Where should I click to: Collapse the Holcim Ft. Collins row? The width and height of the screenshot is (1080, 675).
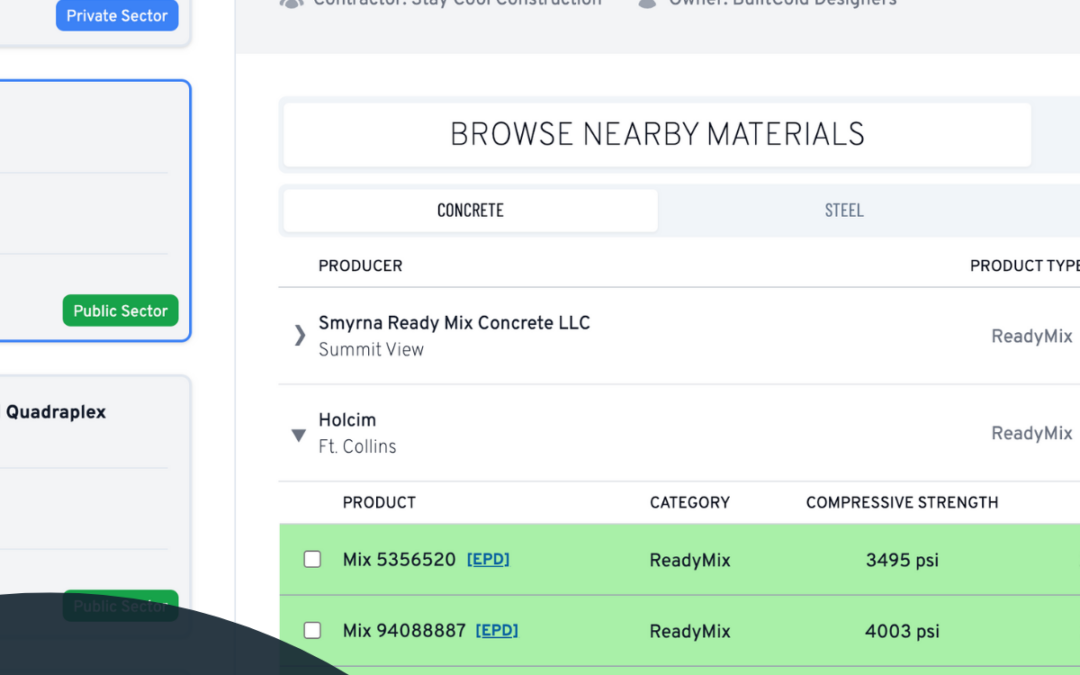(298, 435)
